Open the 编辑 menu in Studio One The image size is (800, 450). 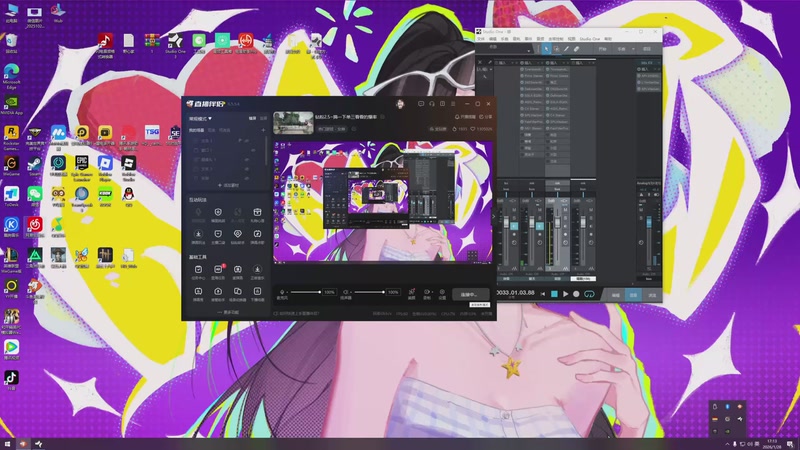click(x=492, y=39)
